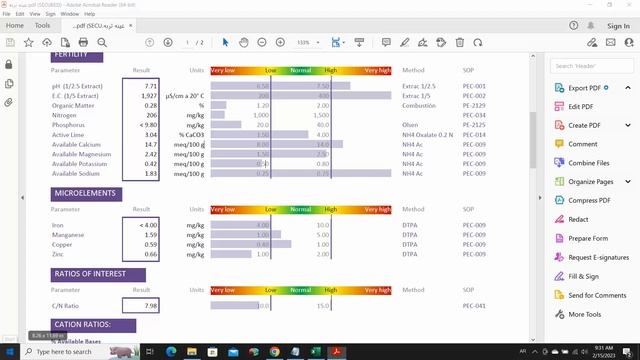The height and width of the screenshot is (360, 640).
Task: Open the zoom level dropdown
Action: [318, 42]
